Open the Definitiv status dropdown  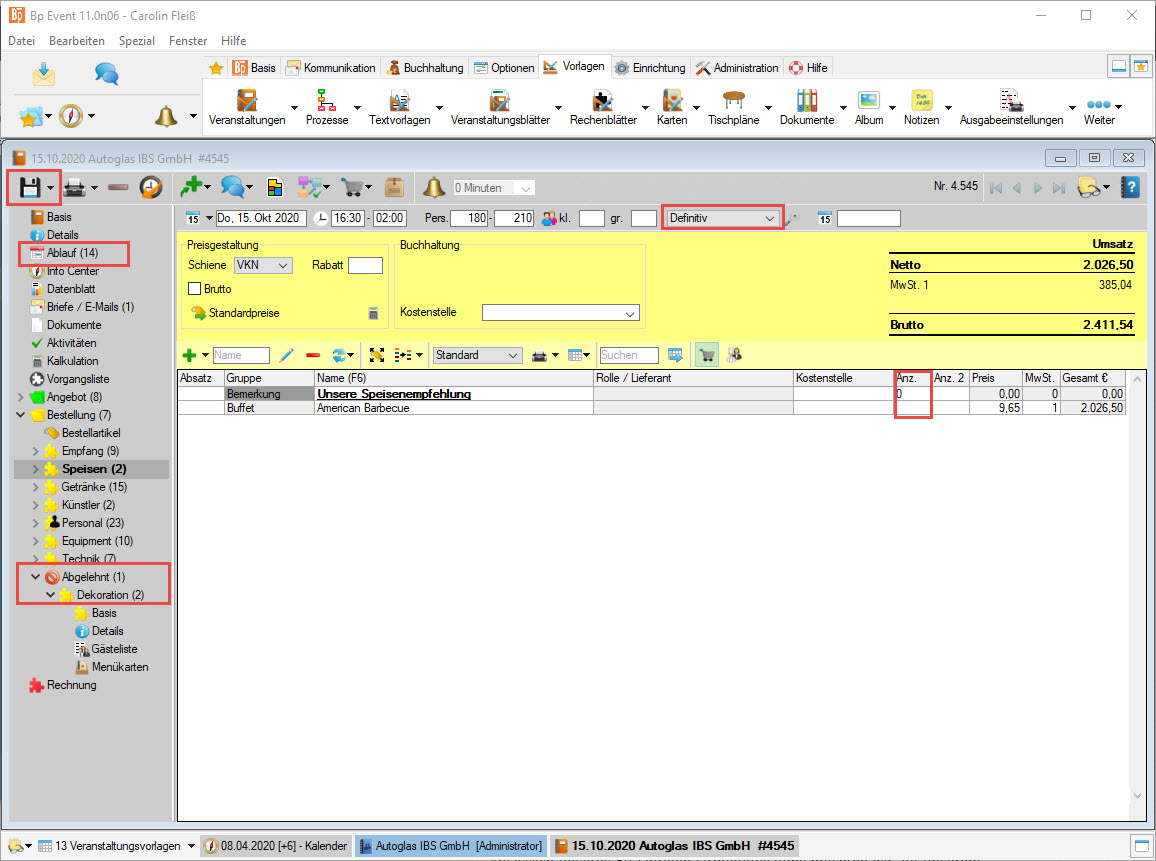pos(723,218)
